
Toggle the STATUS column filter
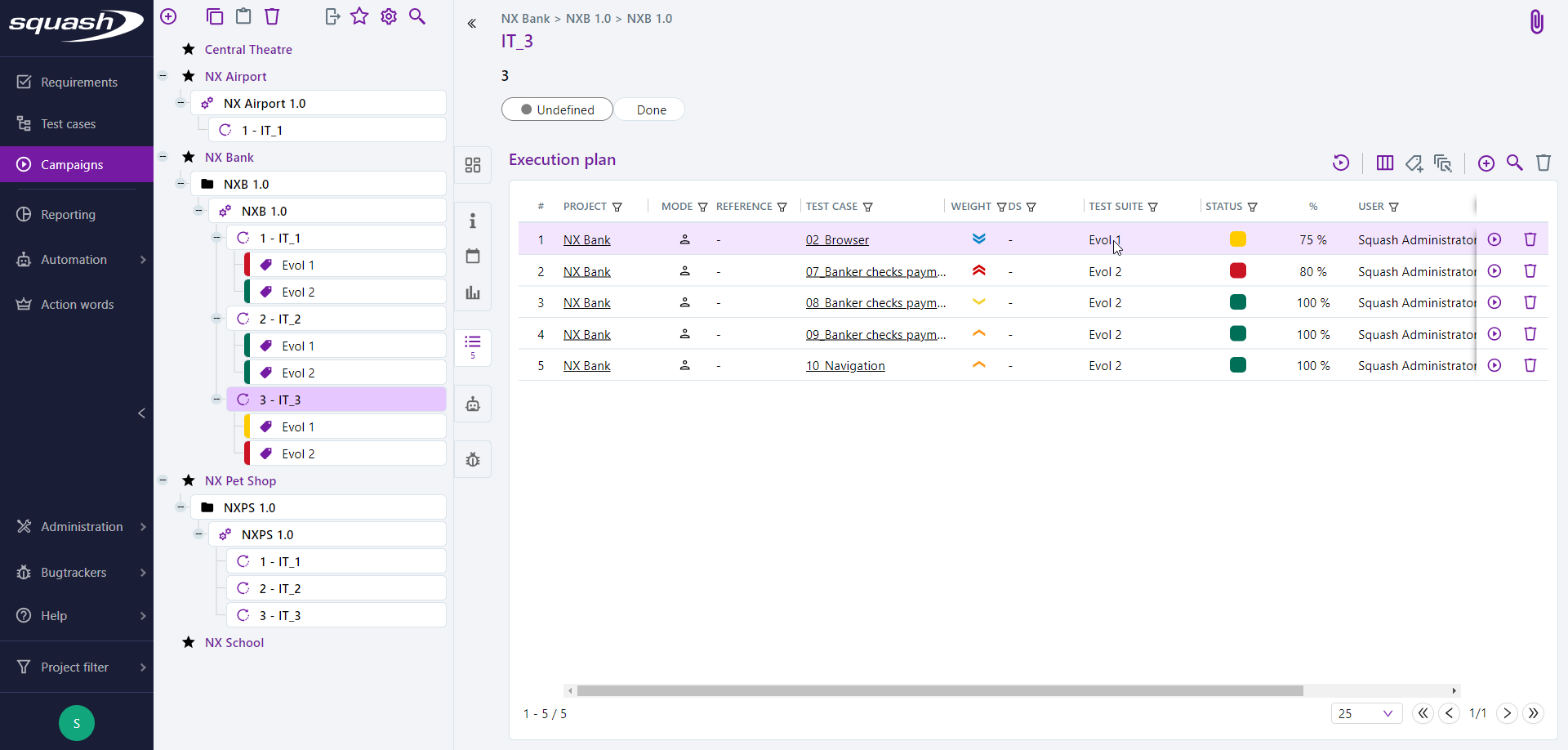1253,207
